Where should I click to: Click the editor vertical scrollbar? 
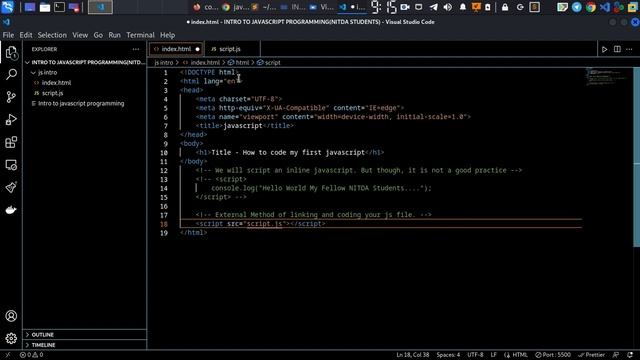coord(636,157)
